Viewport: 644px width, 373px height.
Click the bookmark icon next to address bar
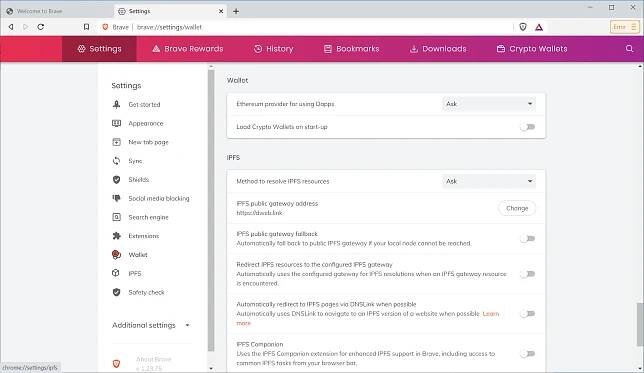(x=86, y=27)
